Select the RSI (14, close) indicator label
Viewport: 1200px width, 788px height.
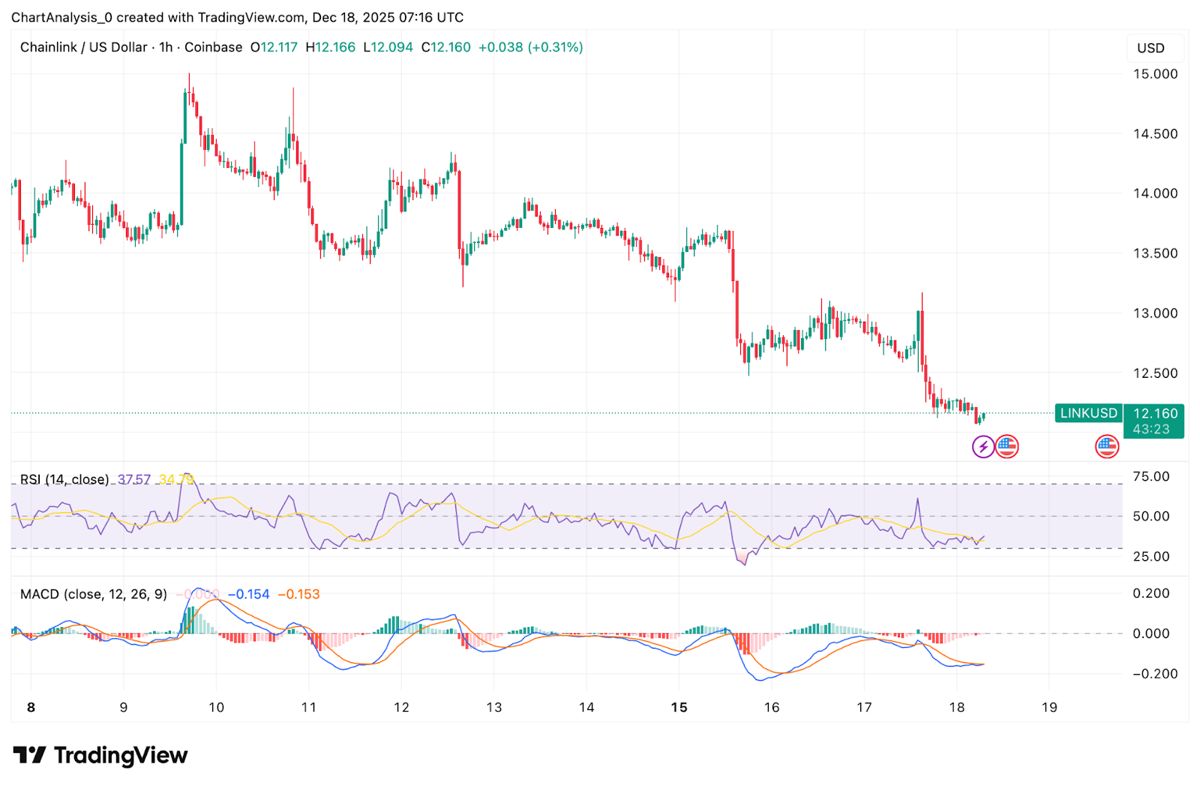(x=64, y=479)
